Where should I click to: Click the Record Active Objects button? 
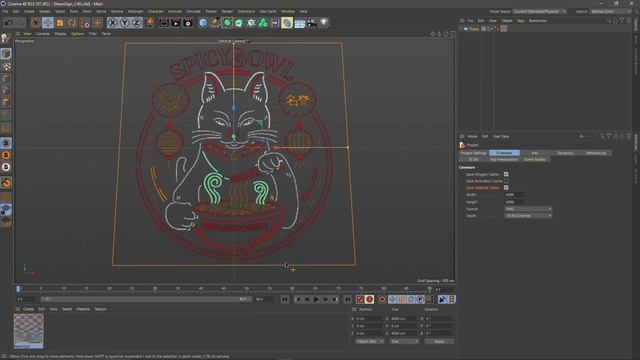tap(360, 300)
